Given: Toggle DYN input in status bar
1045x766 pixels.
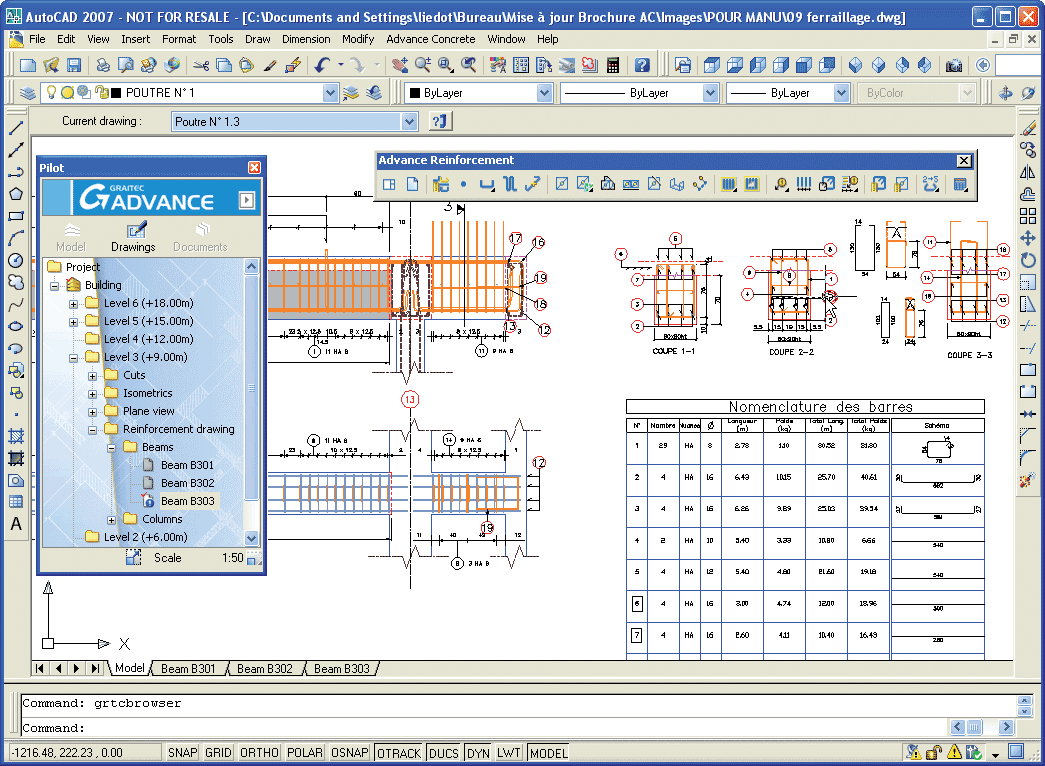Looking at the screenshot, I should (478, 753).
